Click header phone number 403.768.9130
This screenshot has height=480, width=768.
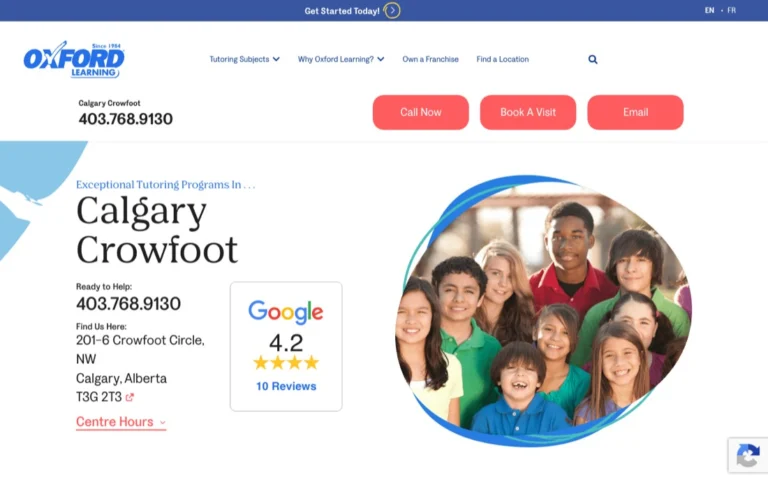(125, 119)
